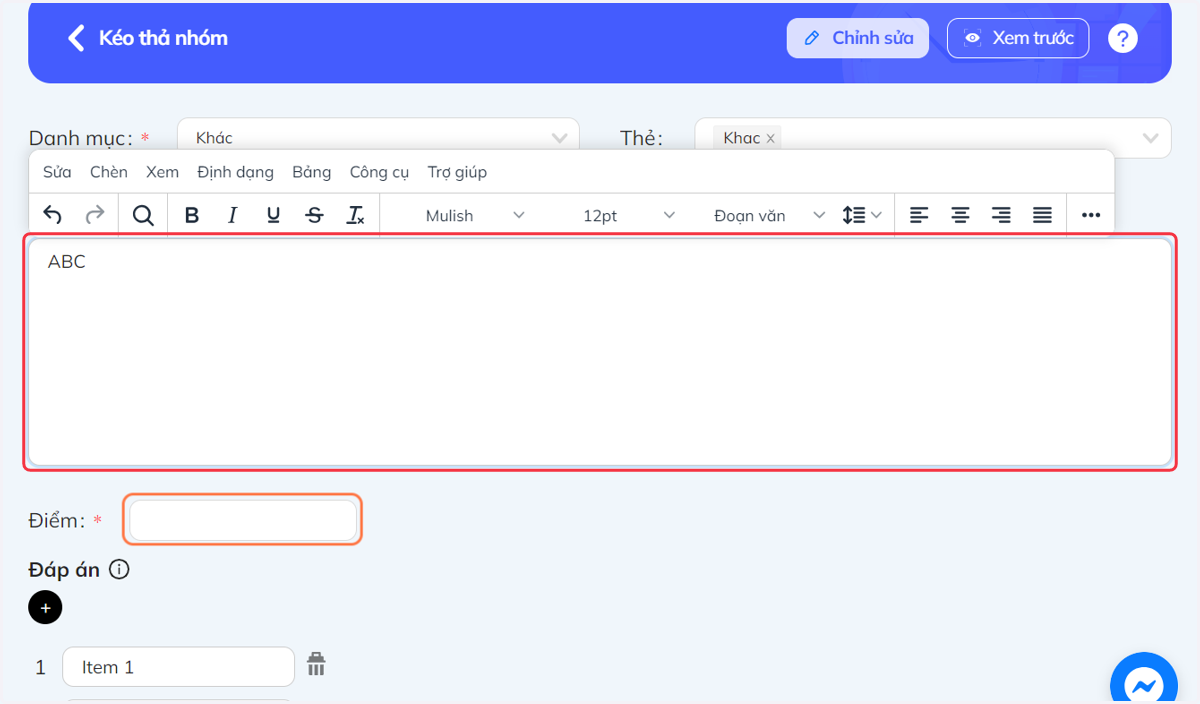Go back using the left chevron arrow
This screenshot has width=1200, height=704.
(x=76, y=38)
